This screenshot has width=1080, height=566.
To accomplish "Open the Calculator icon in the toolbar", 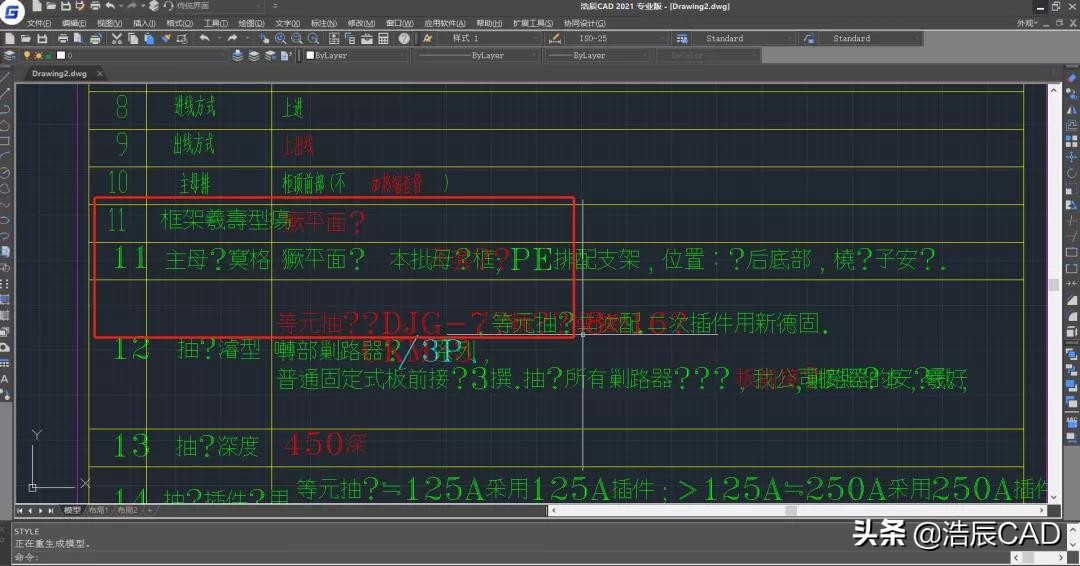I will point(384,39).
